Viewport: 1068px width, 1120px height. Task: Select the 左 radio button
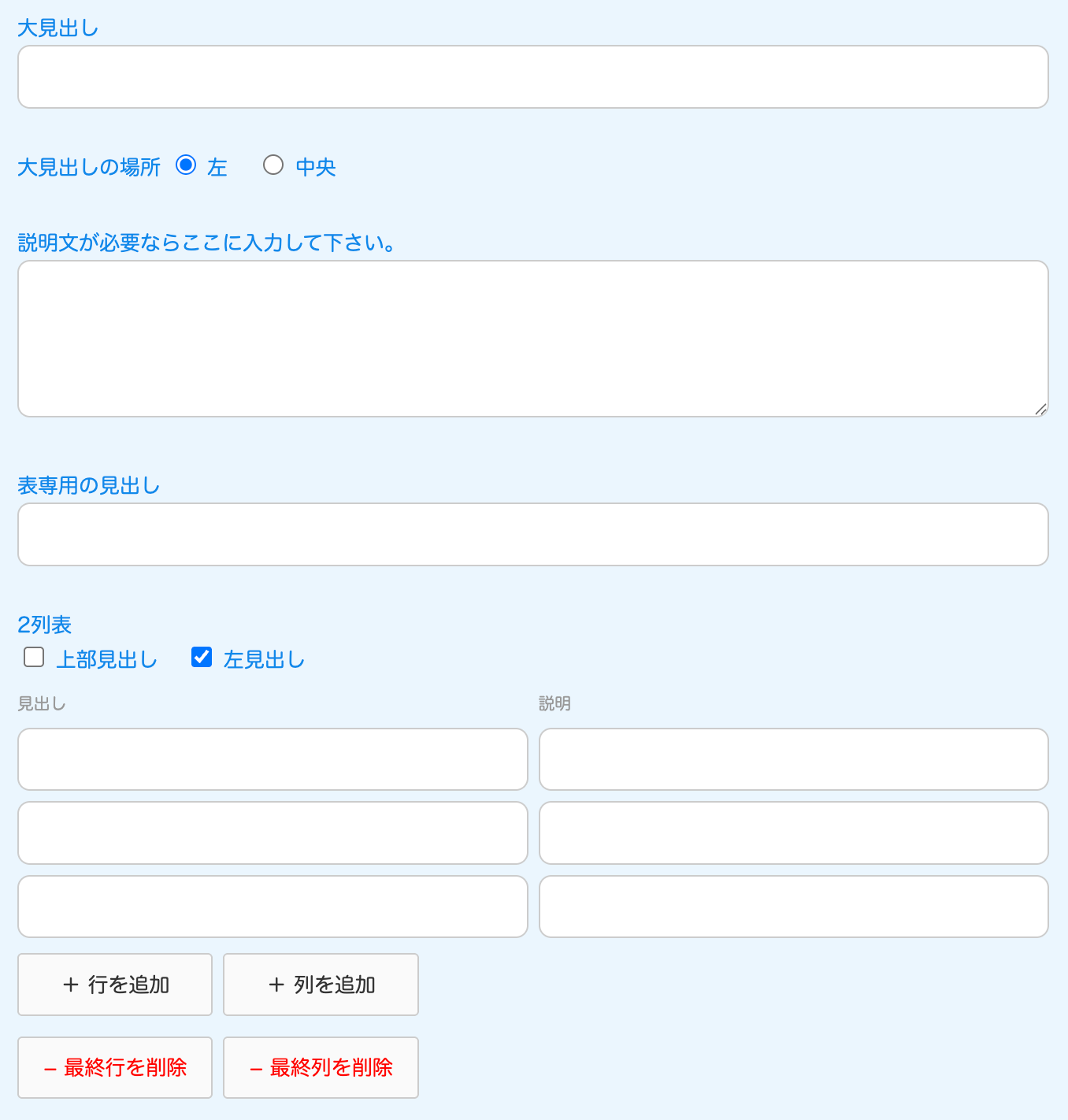186,165
